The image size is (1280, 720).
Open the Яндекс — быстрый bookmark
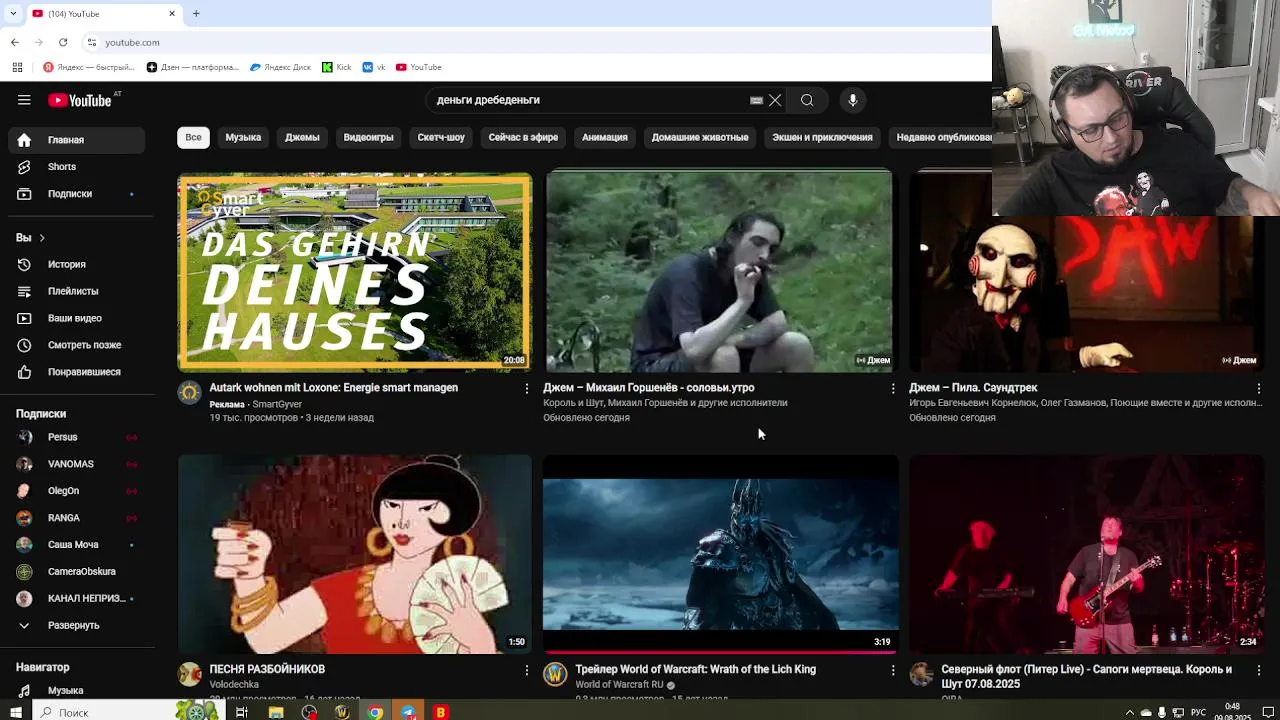[89, 67]
